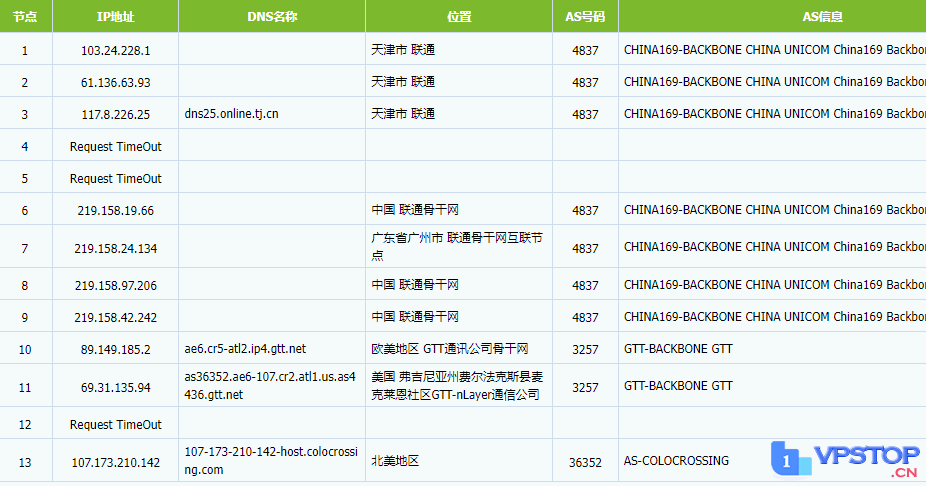926x486 pixels.
Task: Select IP address 219.158.42.242
Action: point(115,318)
